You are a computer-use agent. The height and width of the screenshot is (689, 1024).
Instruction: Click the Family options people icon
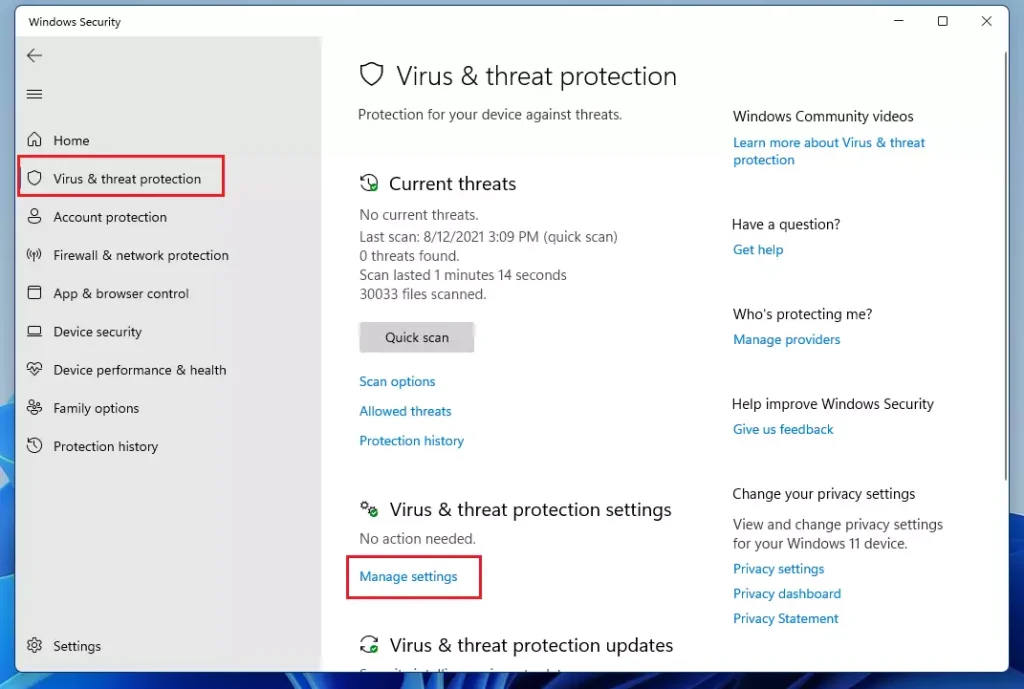(x=35, y=408)
